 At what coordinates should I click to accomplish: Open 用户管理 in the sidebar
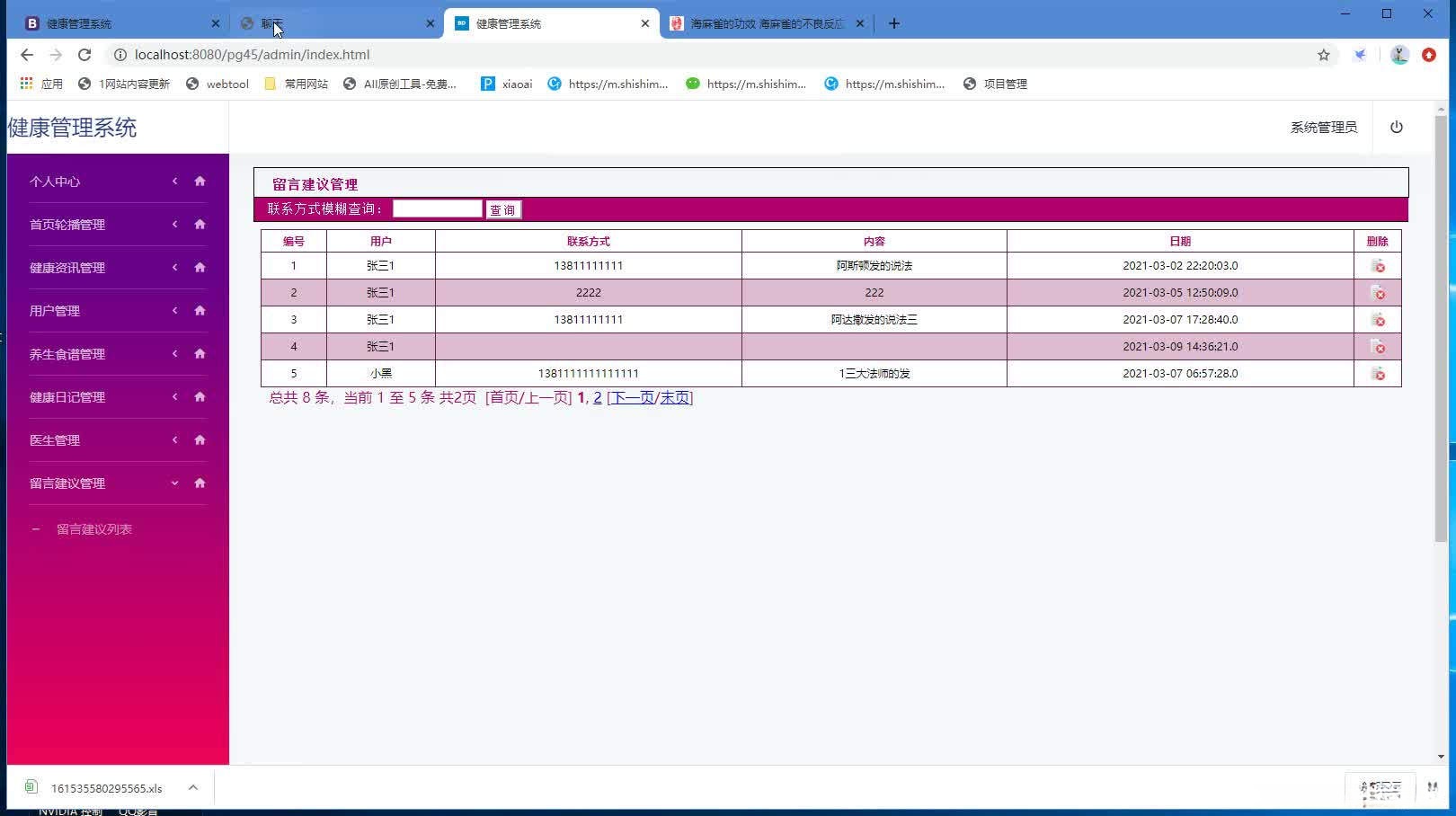(x=55, y=311)
